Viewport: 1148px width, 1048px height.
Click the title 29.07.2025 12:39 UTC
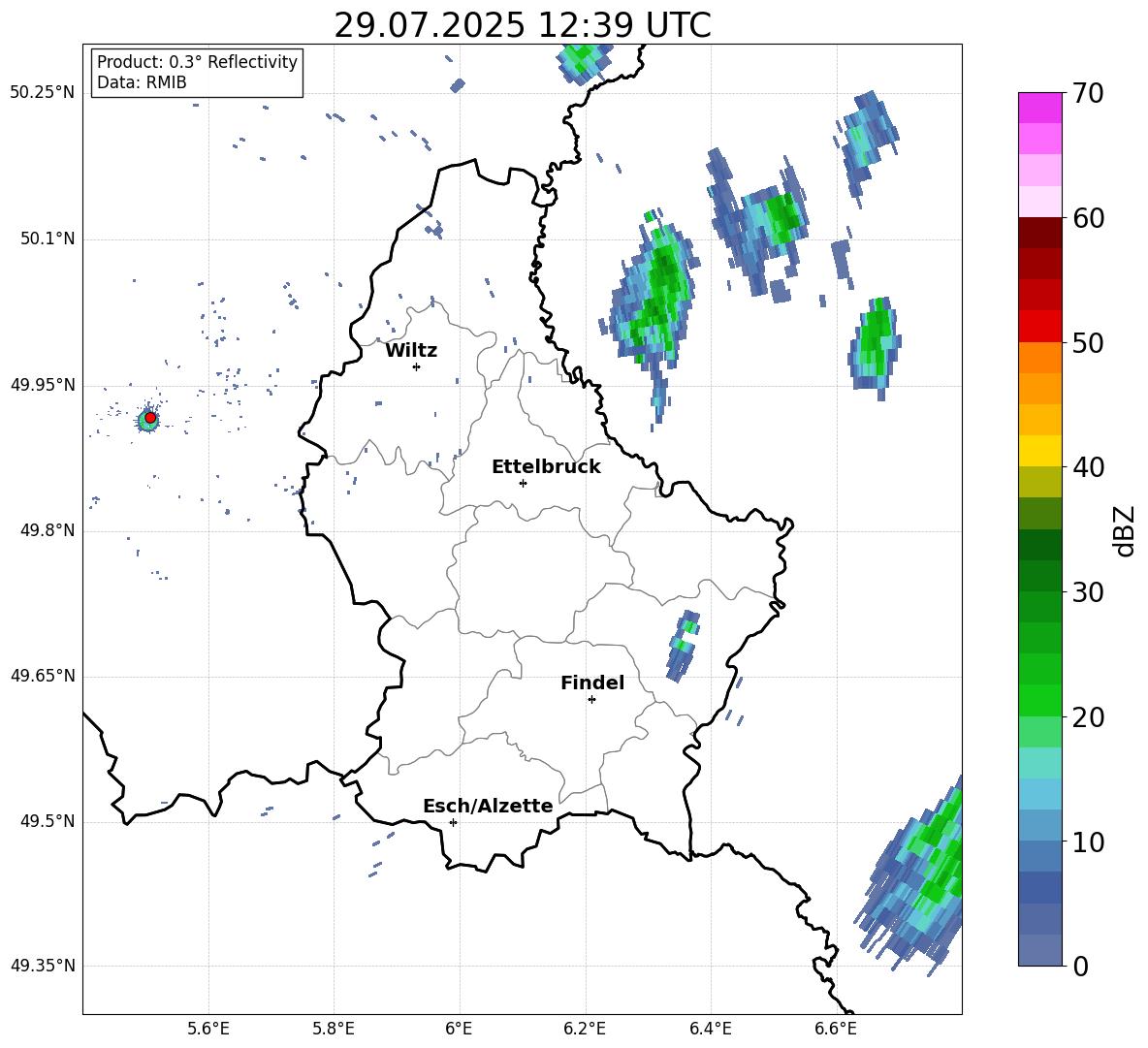click(x=522, y=25)
